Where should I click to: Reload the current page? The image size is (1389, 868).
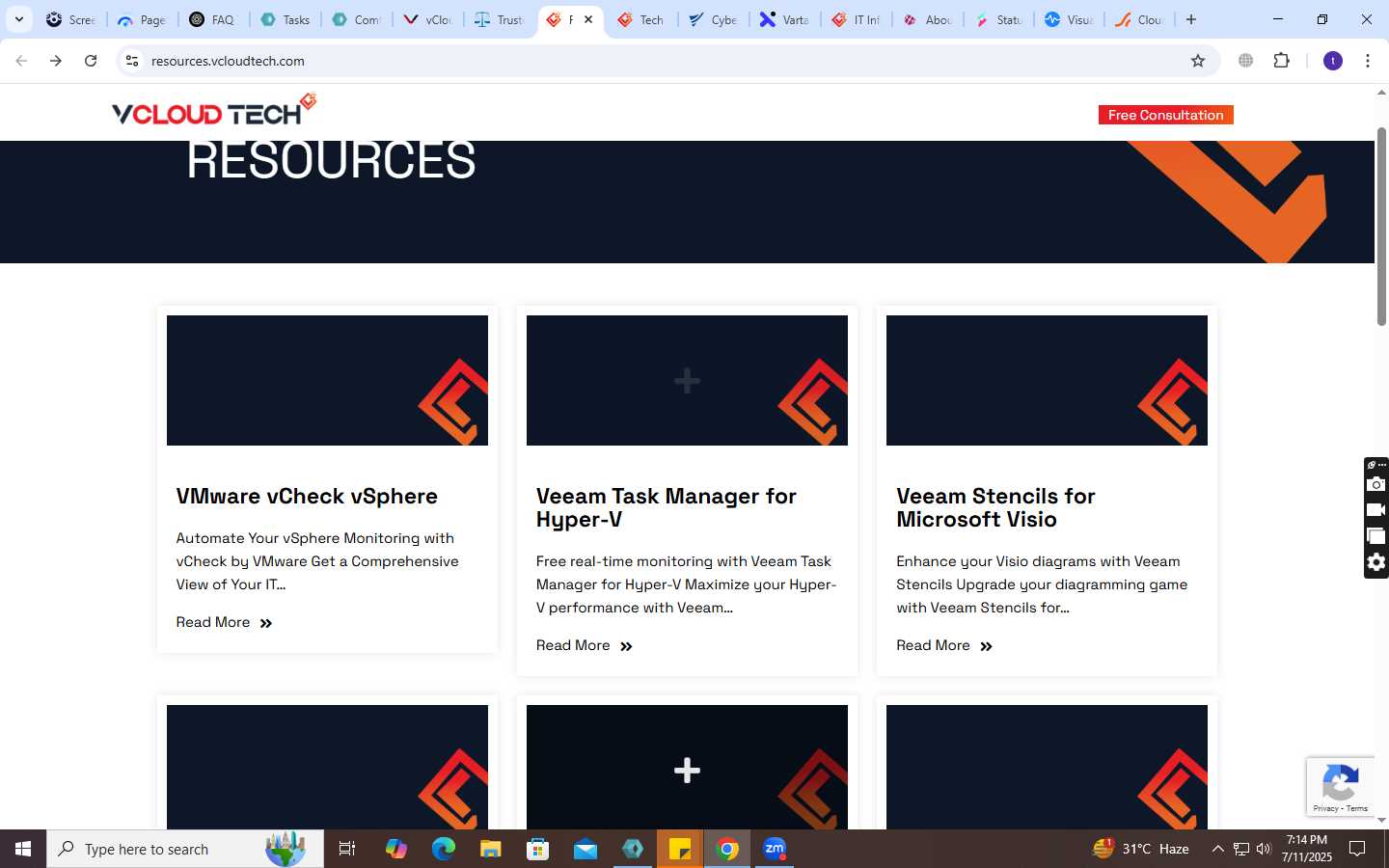tap(91, 61)
